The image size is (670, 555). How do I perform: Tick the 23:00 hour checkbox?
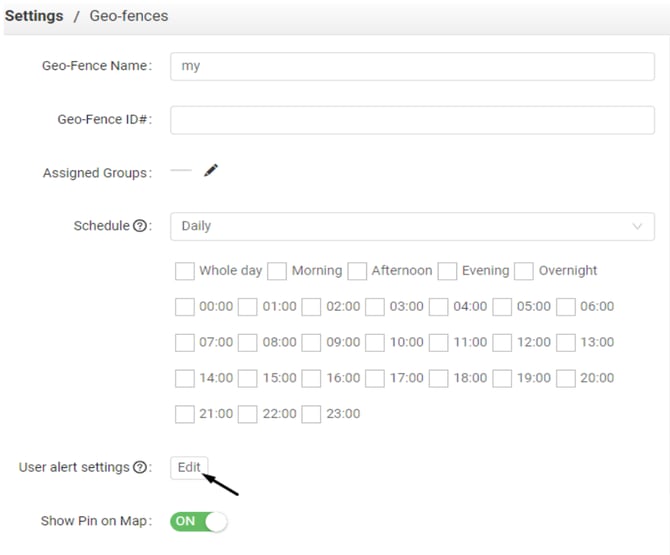coord(312,414)
